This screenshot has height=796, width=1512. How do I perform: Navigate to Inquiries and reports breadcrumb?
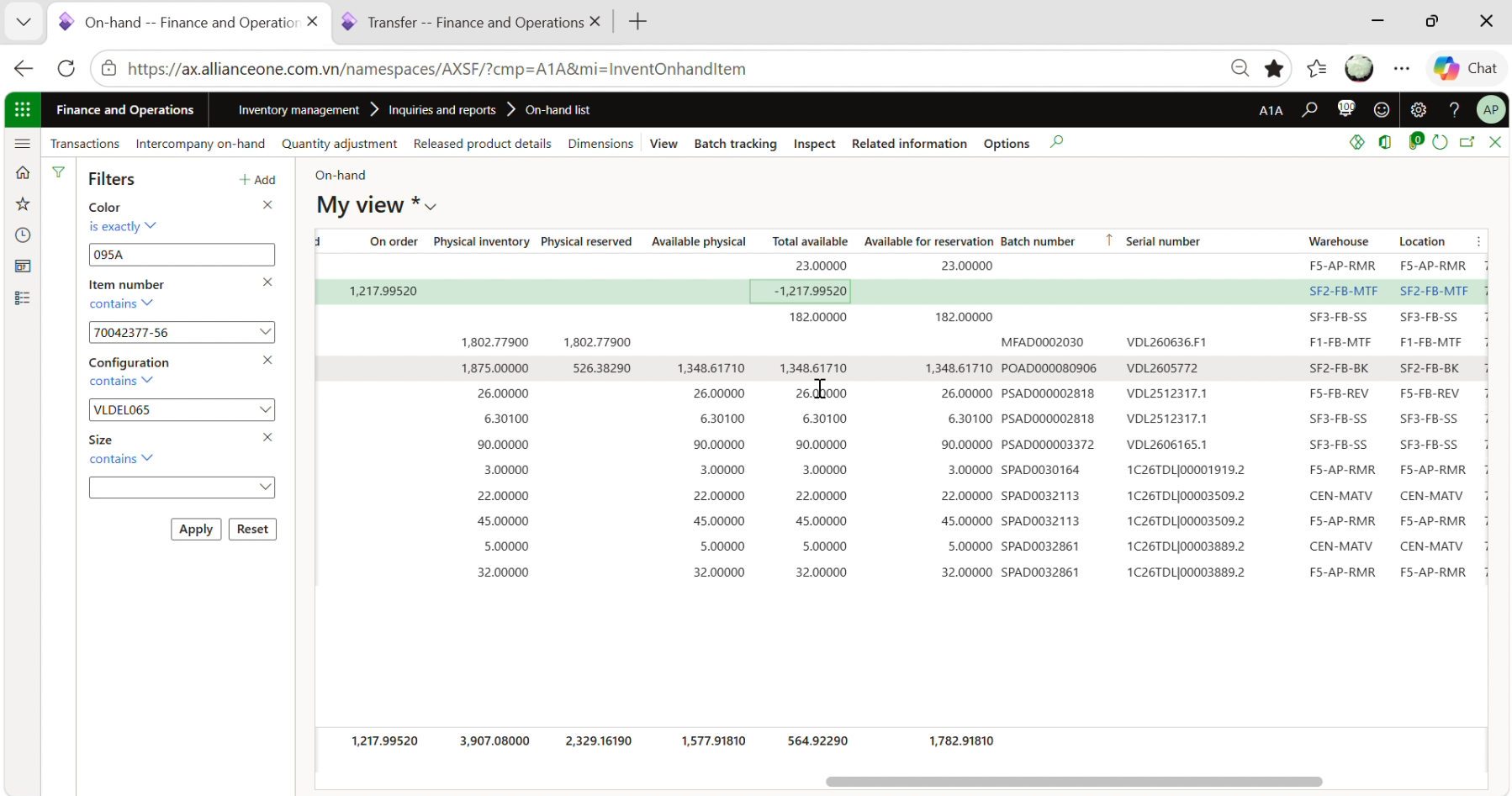442,110
